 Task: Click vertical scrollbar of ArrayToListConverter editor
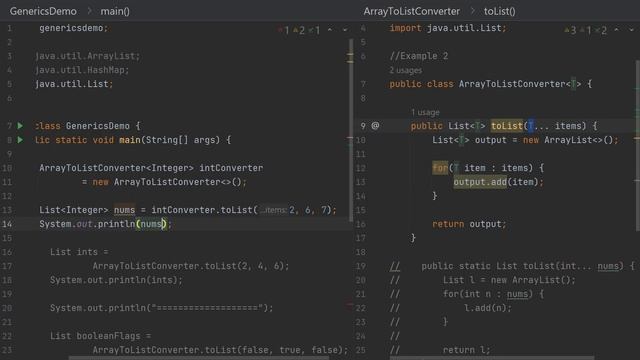click(x=638, y=145)
